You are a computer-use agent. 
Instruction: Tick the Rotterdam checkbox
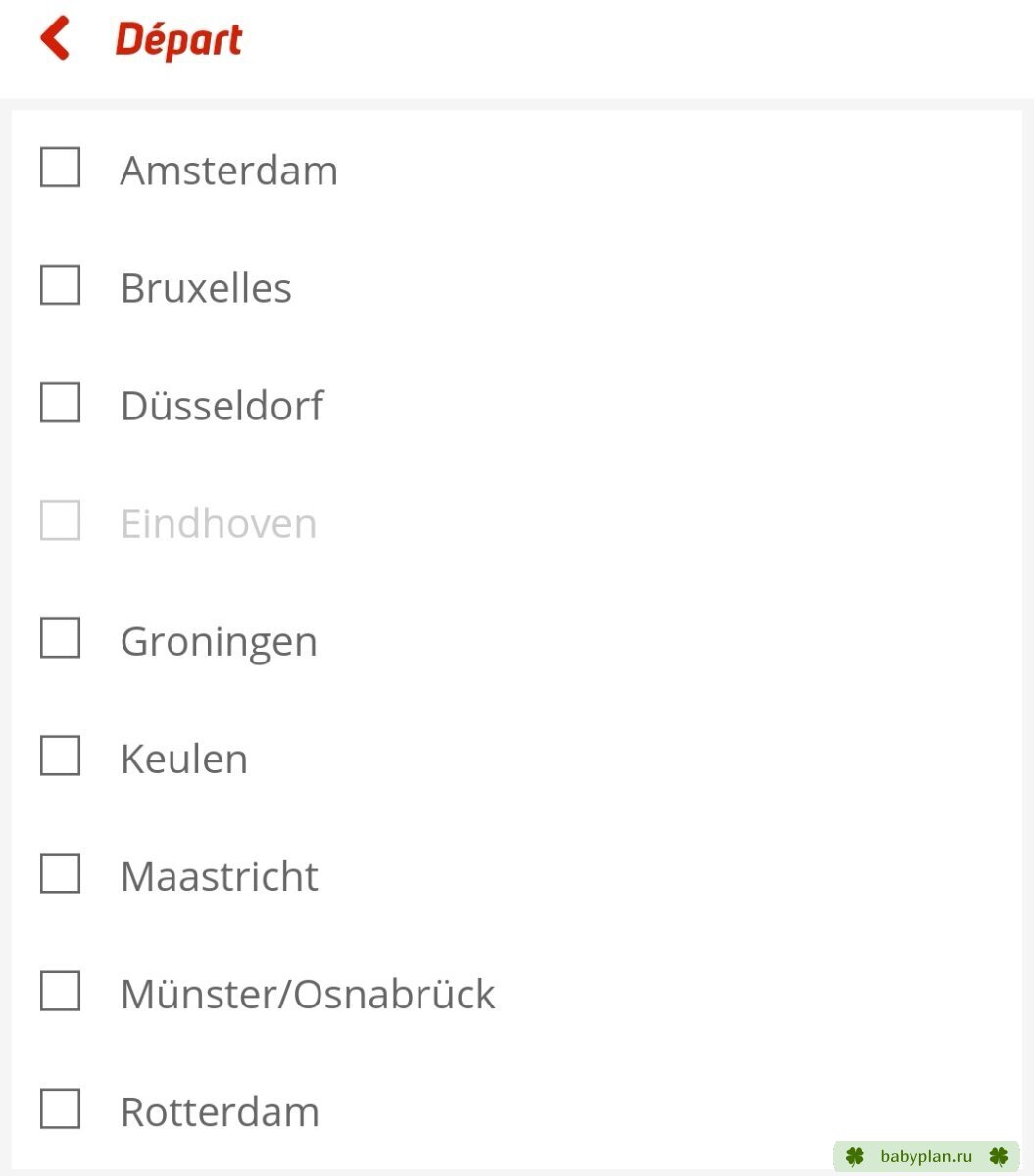60,1108
